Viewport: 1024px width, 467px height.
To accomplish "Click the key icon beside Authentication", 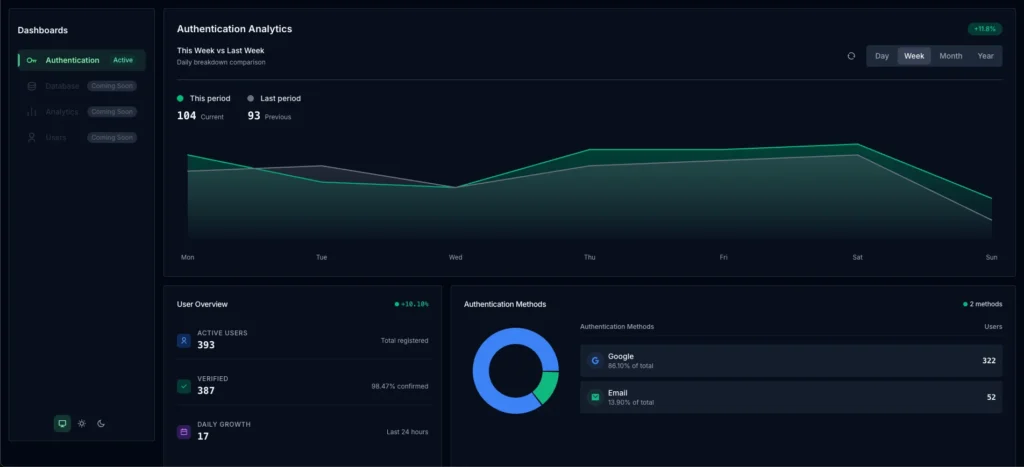I will pos(31,60).
